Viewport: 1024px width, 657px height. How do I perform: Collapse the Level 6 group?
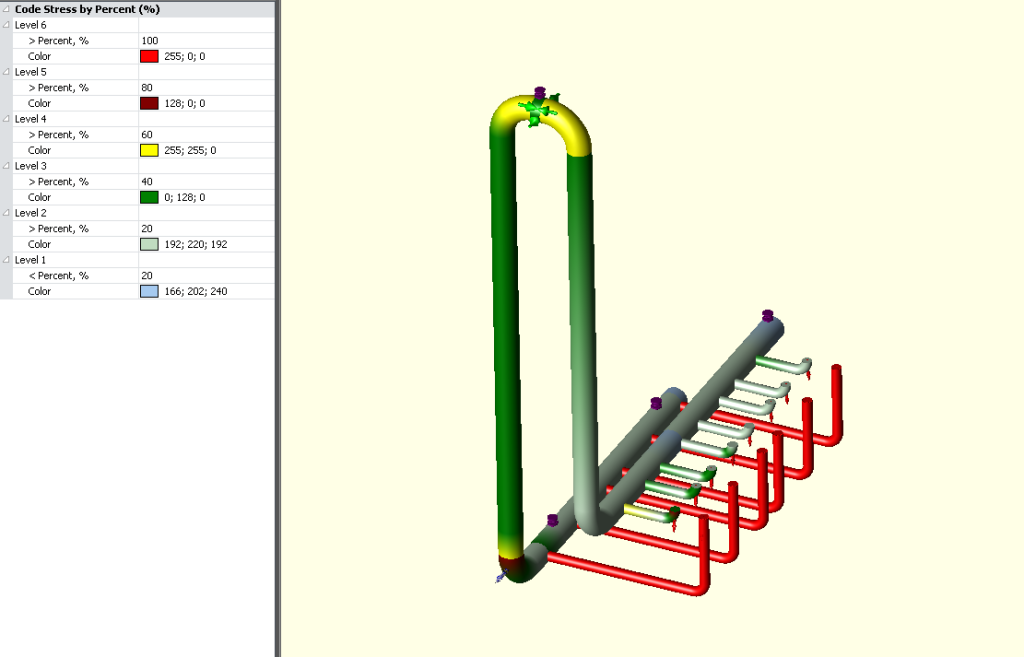point(7,24)
